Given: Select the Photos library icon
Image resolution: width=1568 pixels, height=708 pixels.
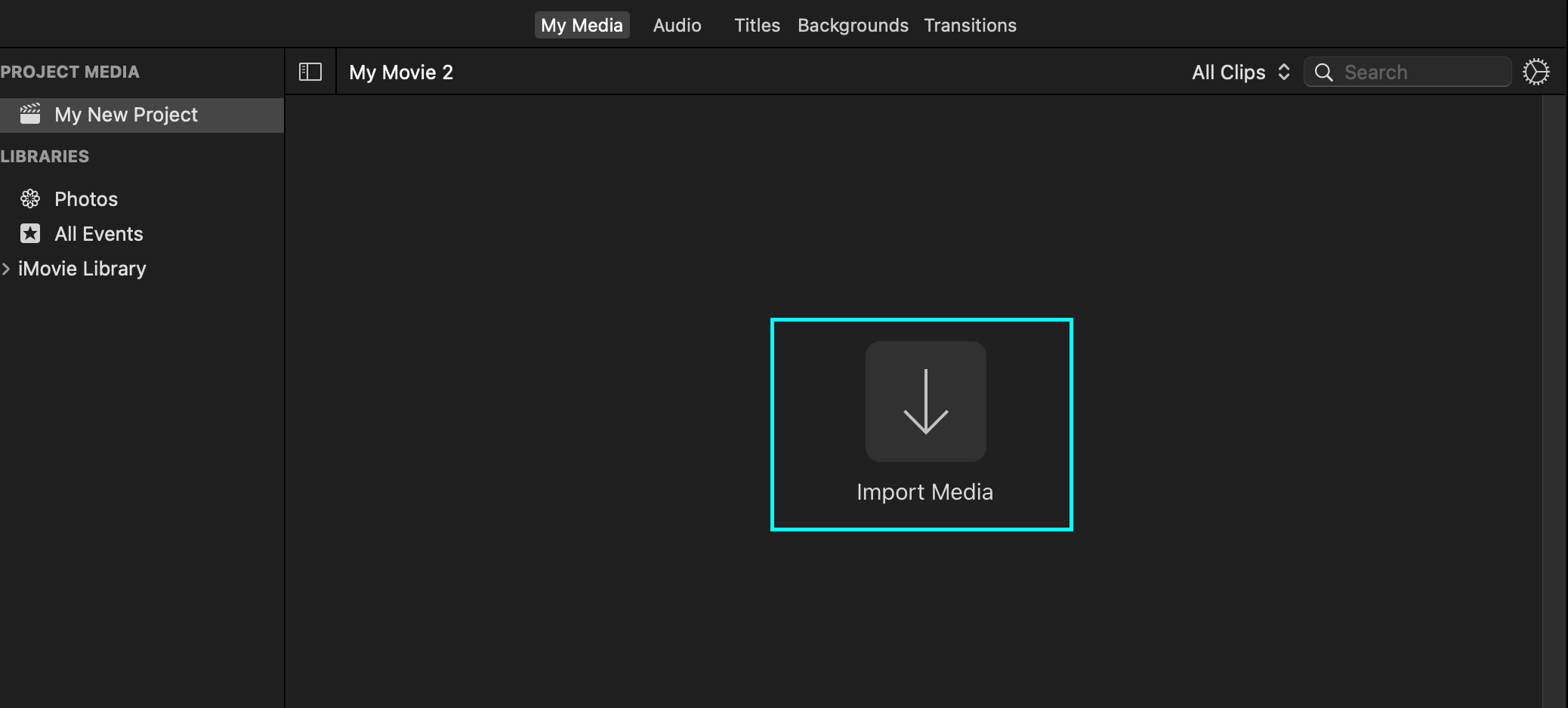Looking at the screenshot, I should [x=30, y=198].
